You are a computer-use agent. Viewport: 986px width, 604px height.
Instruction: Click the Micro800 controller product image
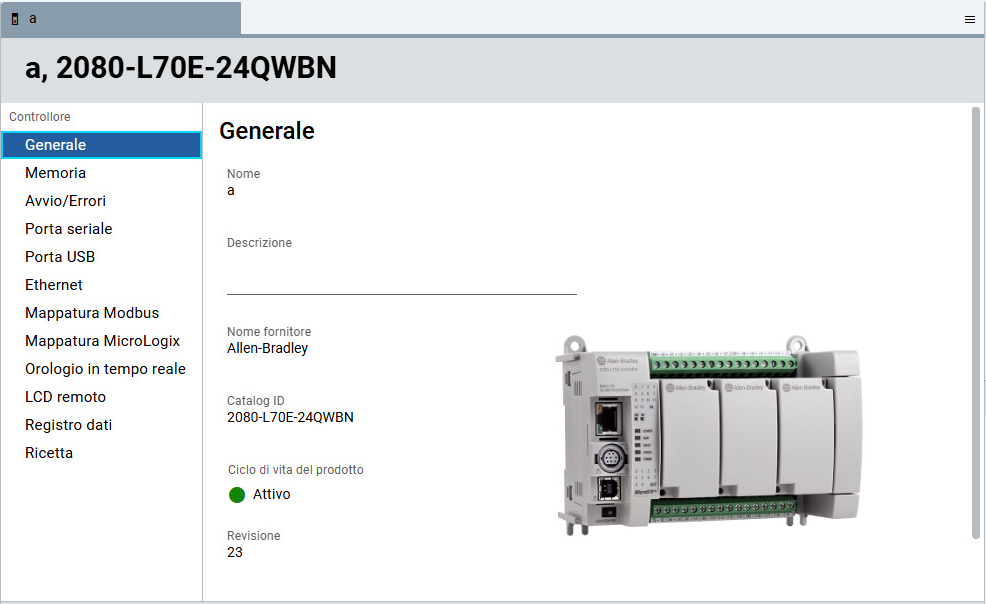[x=708, y=431]
